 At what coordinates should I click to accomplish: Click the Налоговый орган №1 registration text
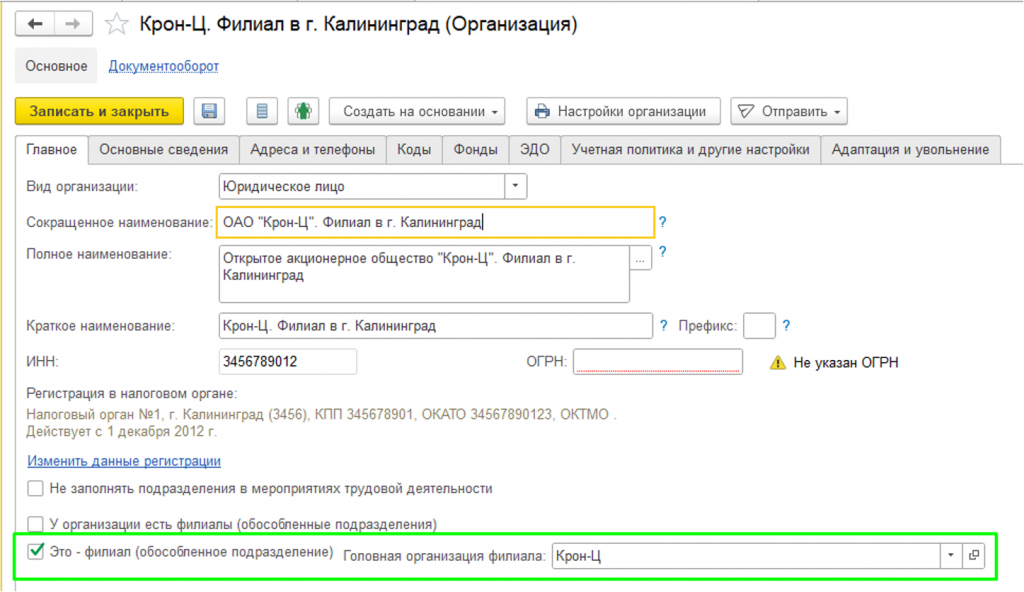321,414
